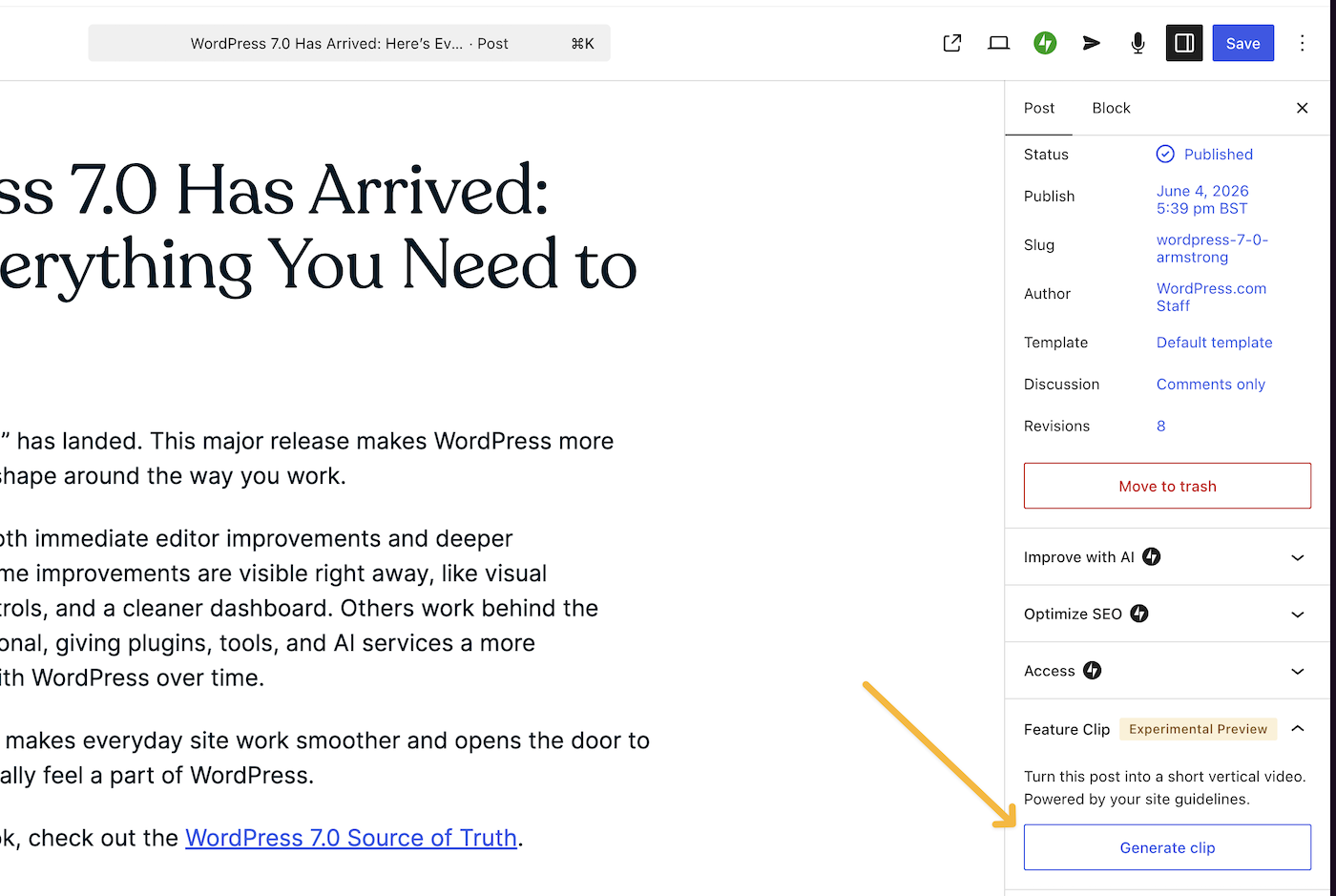Image resolution: width=1336 pixels, height=896 pixels.
Task: Expand the Access panel
Action: tap(1167, 671)
